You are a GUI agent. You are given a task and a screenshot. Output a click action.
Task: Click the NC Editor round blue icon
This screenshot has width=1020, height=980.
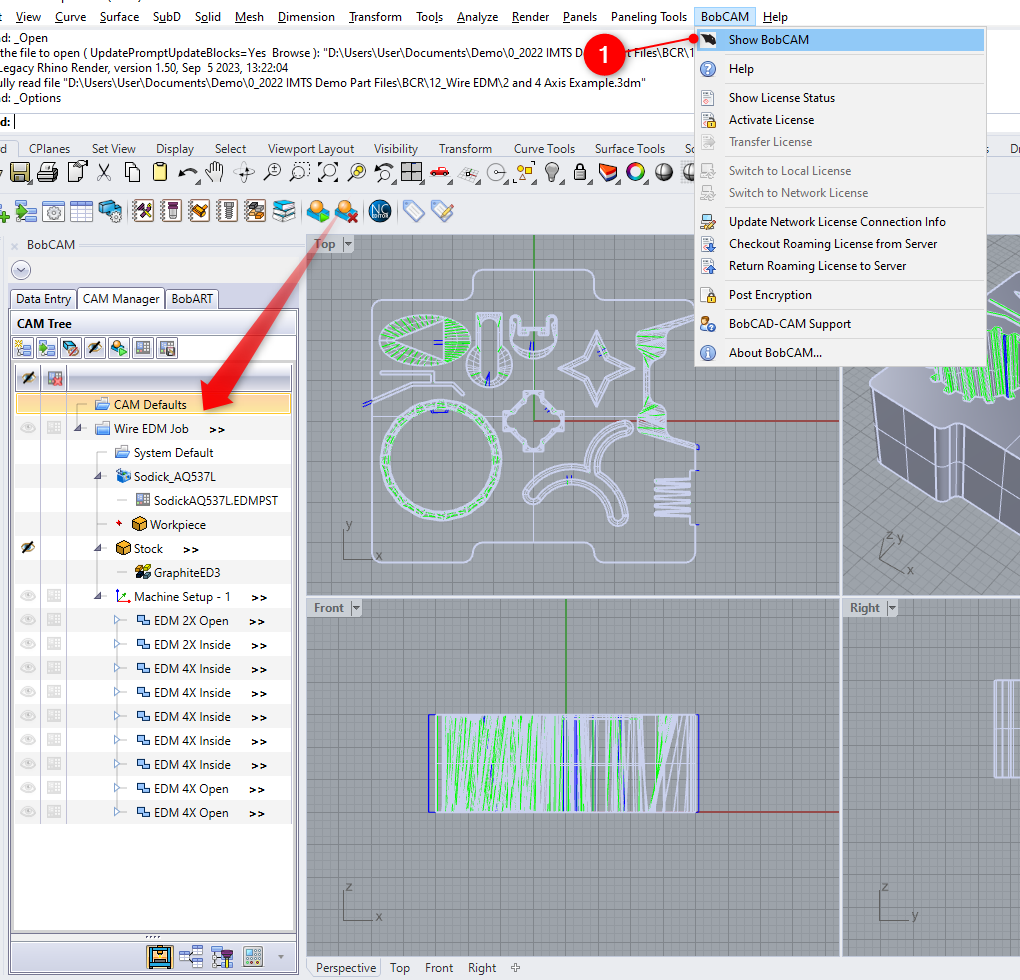[x=380, y=211]
